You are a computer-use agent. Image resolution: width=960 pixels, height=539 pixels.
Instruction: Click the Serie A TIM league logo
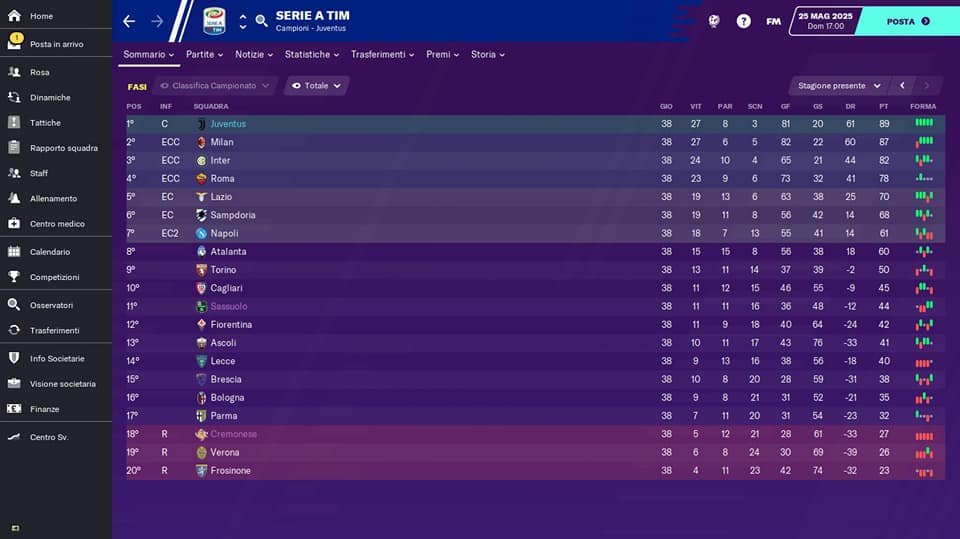pos(214,21)
